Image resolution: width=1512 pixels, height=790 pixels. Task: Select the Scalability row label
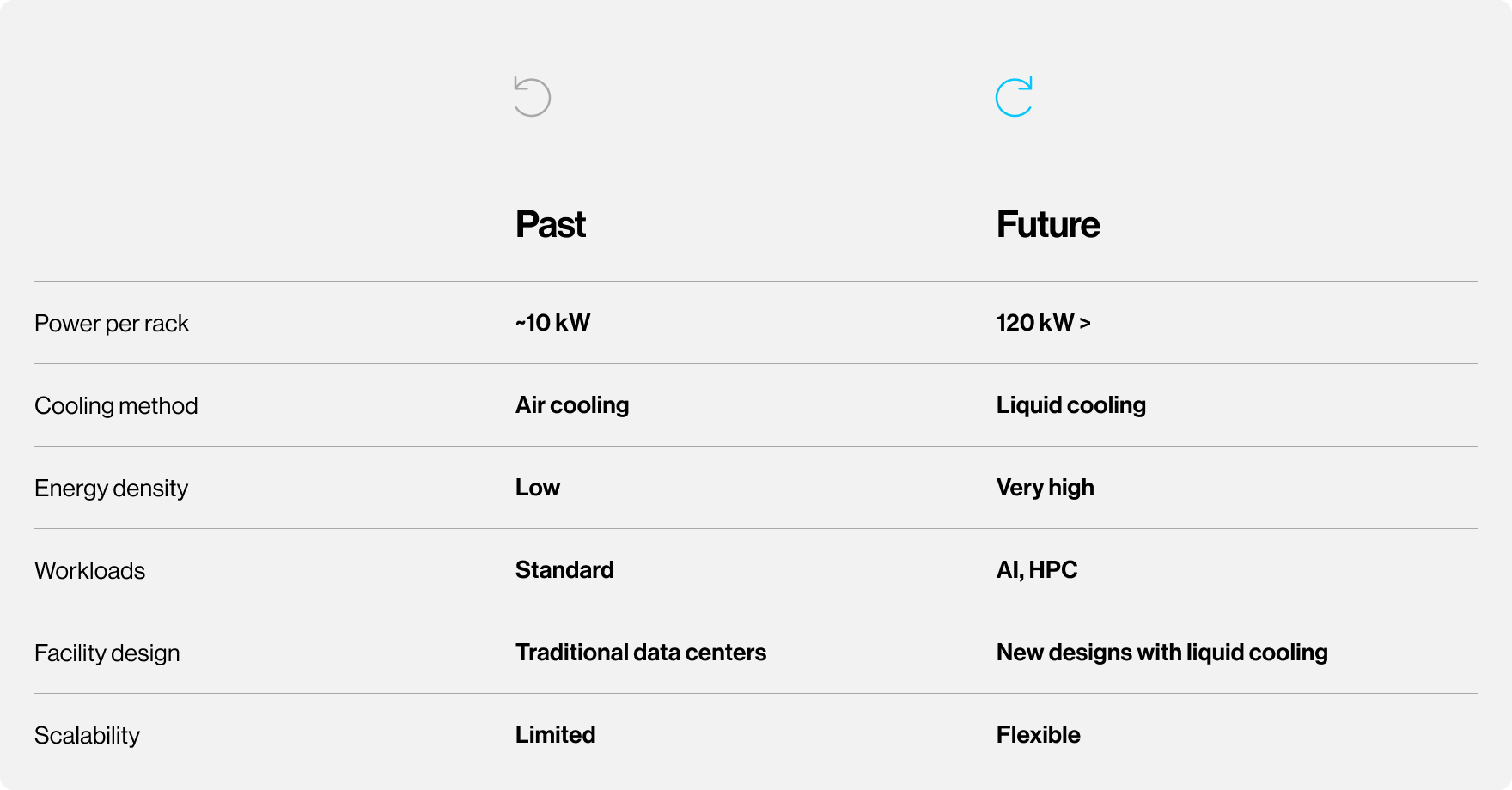point(87,736)
